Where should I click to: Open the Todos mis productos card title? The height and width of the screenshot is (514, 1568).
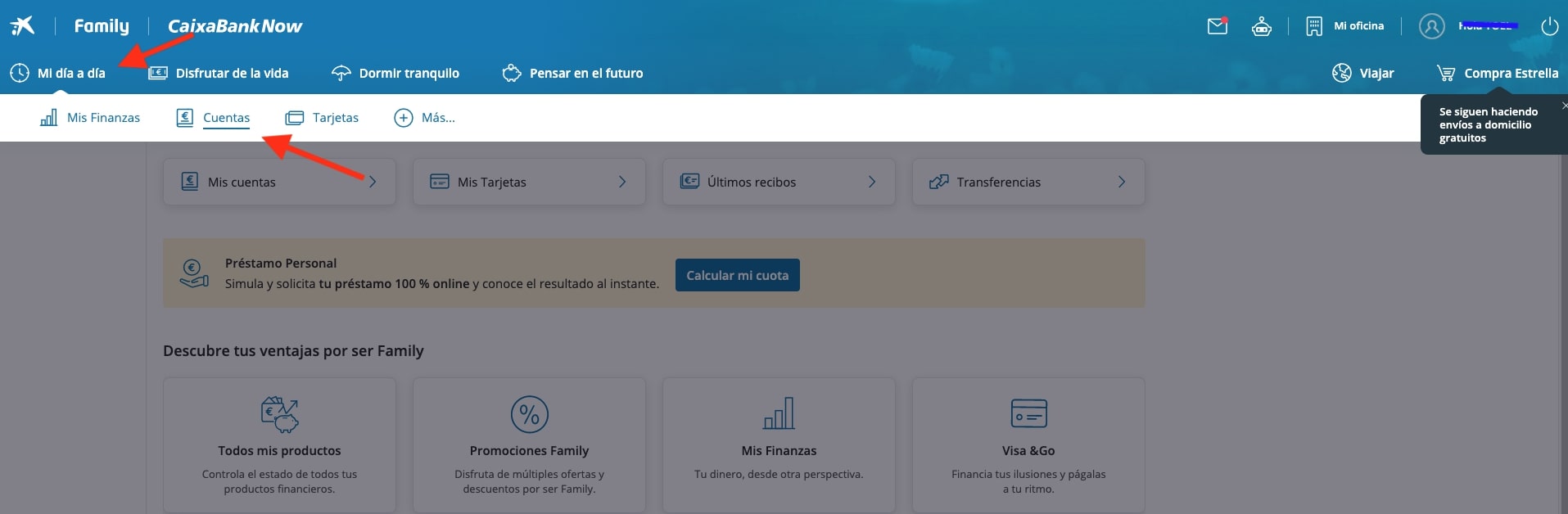point(279,451)
